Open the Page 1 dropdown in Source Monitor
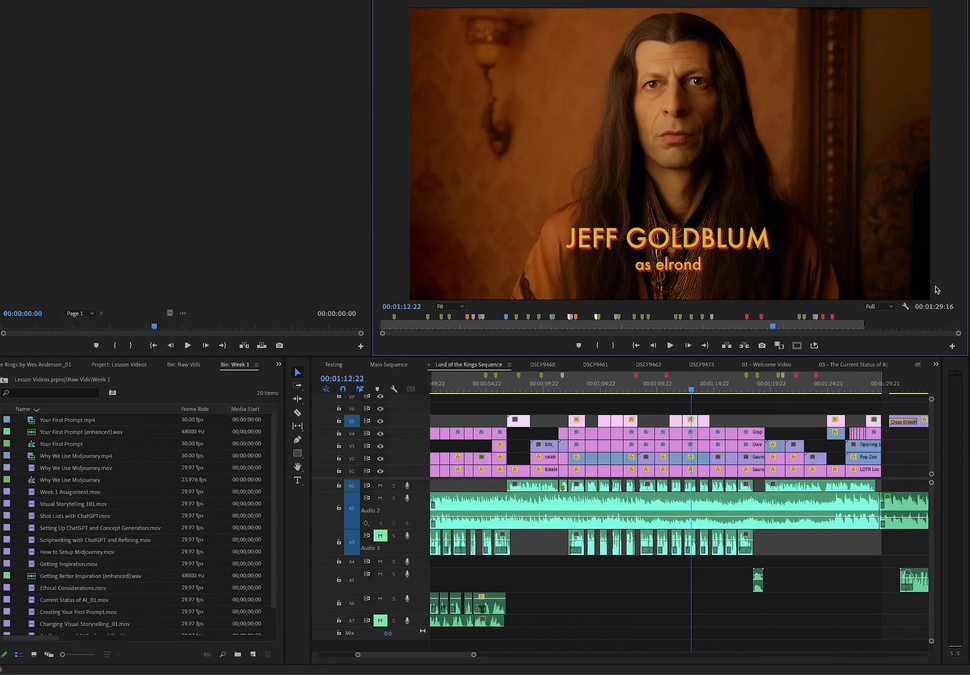 [x=80, y=314]
